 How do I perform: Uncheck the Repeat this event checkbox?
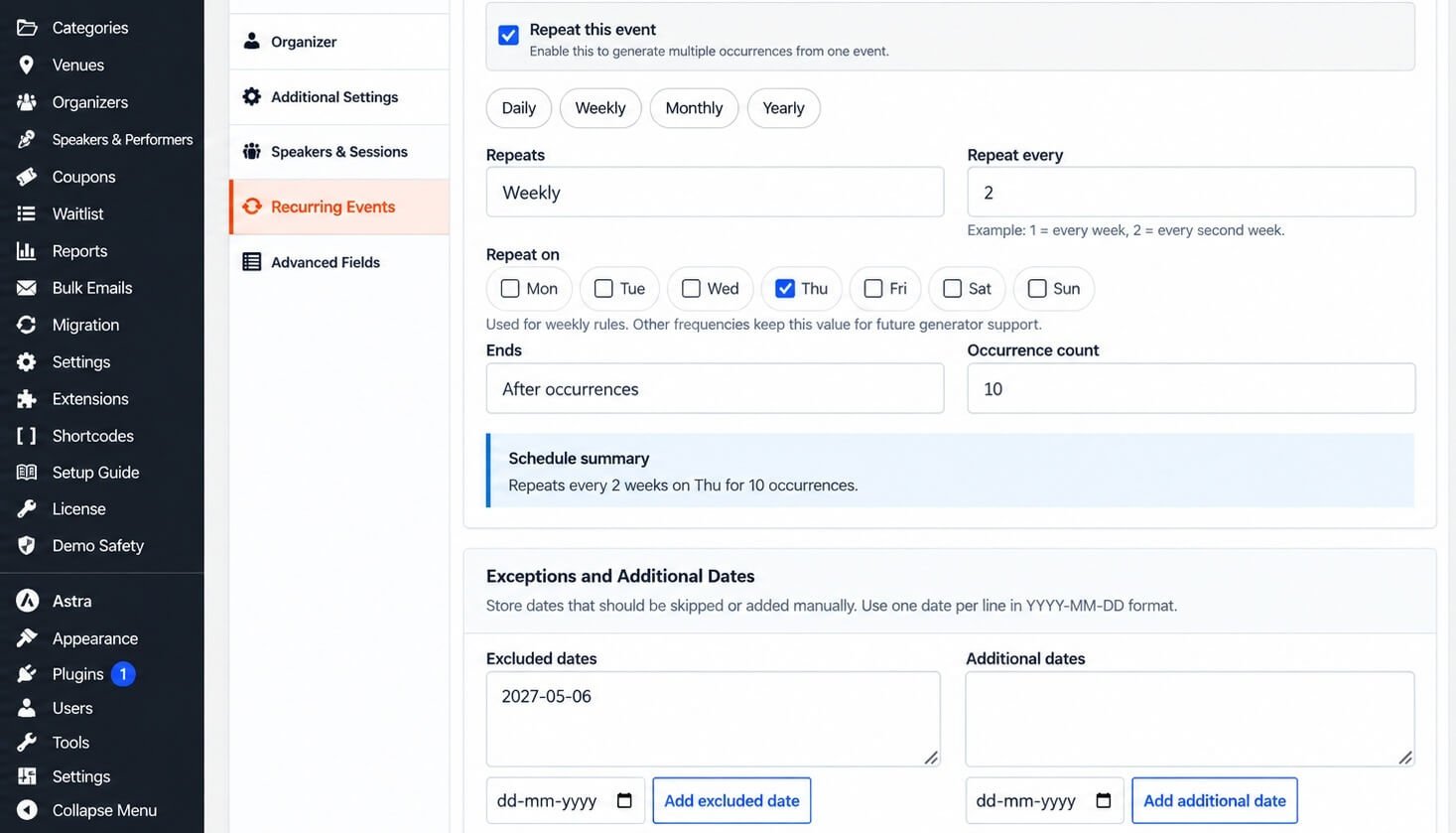pos(508,35)
